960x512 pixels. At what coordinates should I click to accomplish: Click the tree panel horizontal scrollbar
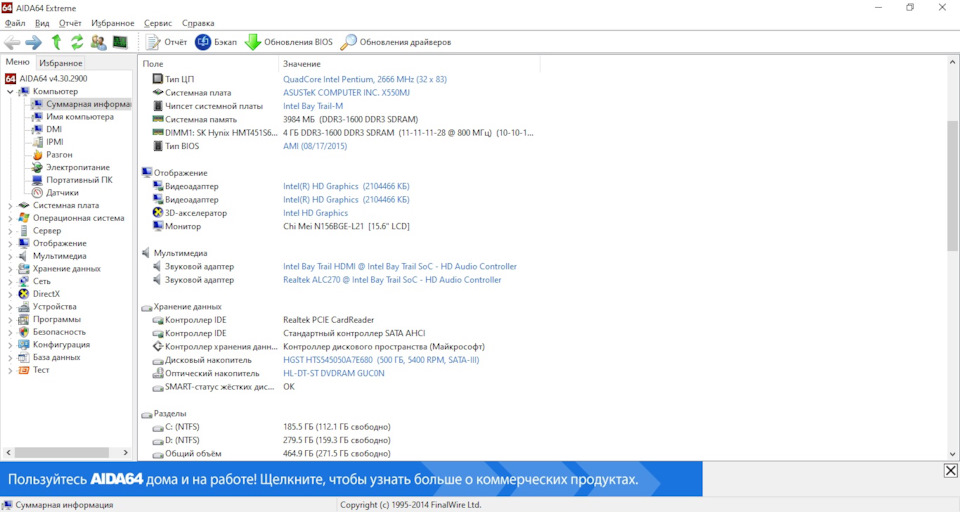click(62, 453)
